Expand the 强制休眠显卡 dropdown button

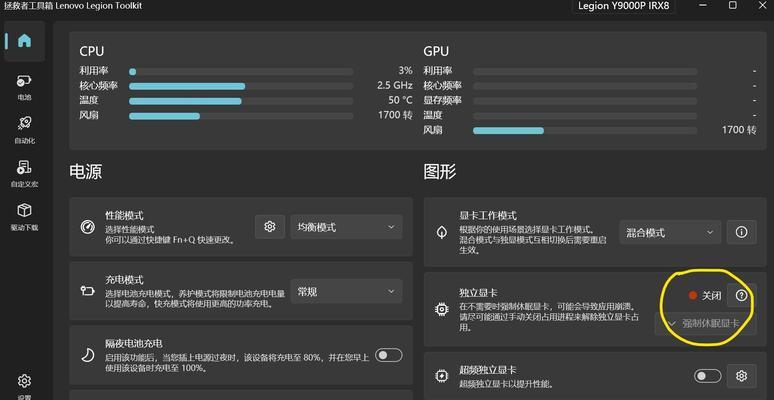click(x=705, y=323)
